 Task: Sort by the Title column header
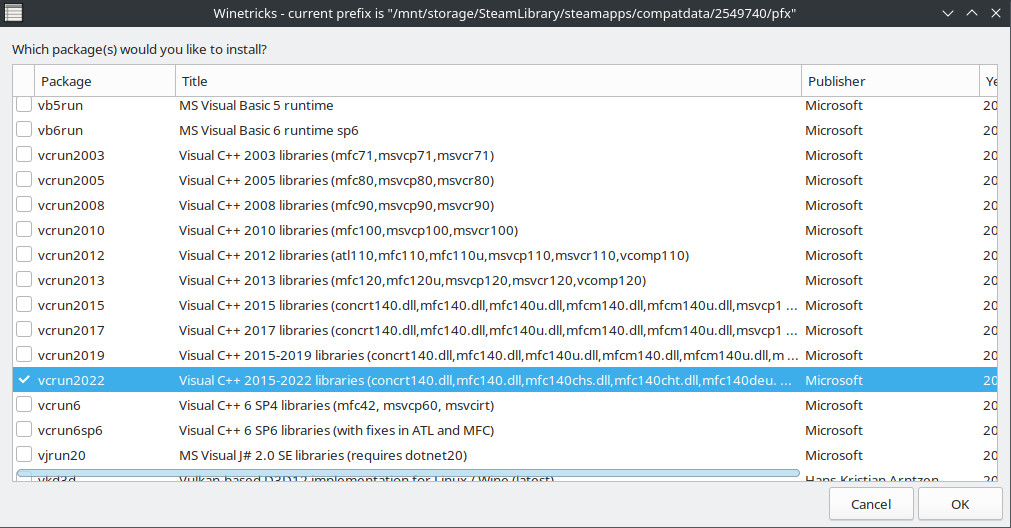point(488,81)
